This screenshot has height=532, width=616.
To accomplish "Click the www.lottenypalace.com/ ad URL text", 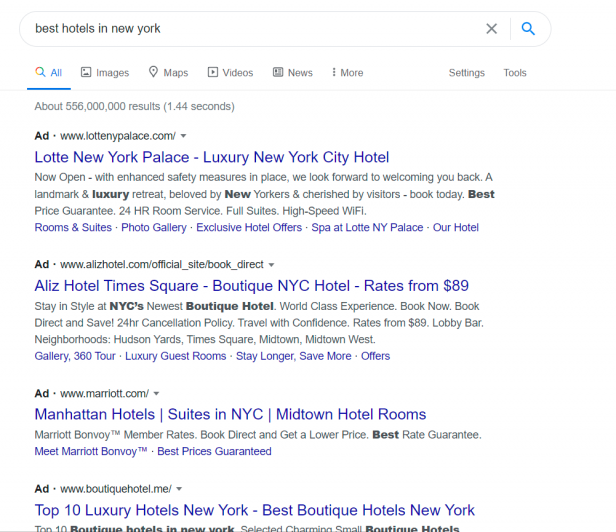I will coord(118,136).
